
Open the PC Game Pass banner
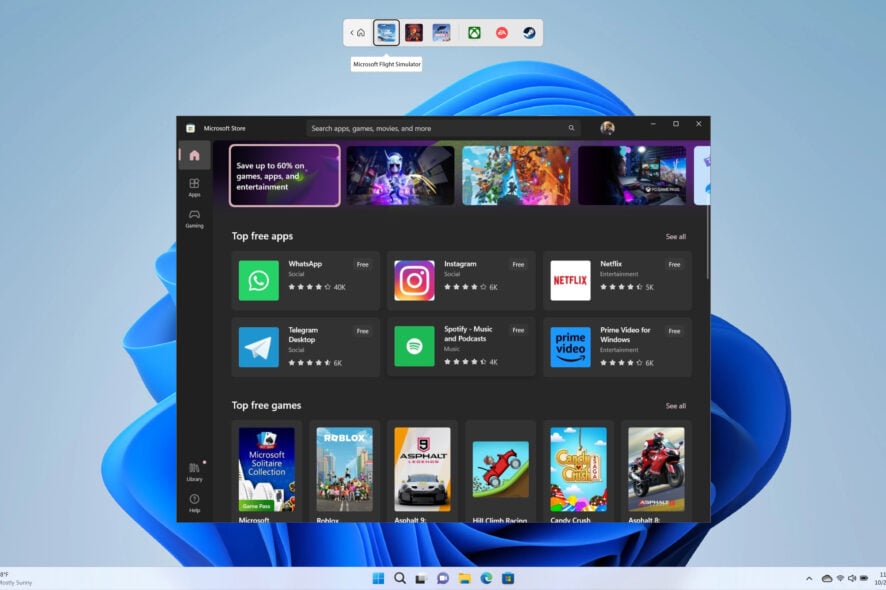click(632, 176)
